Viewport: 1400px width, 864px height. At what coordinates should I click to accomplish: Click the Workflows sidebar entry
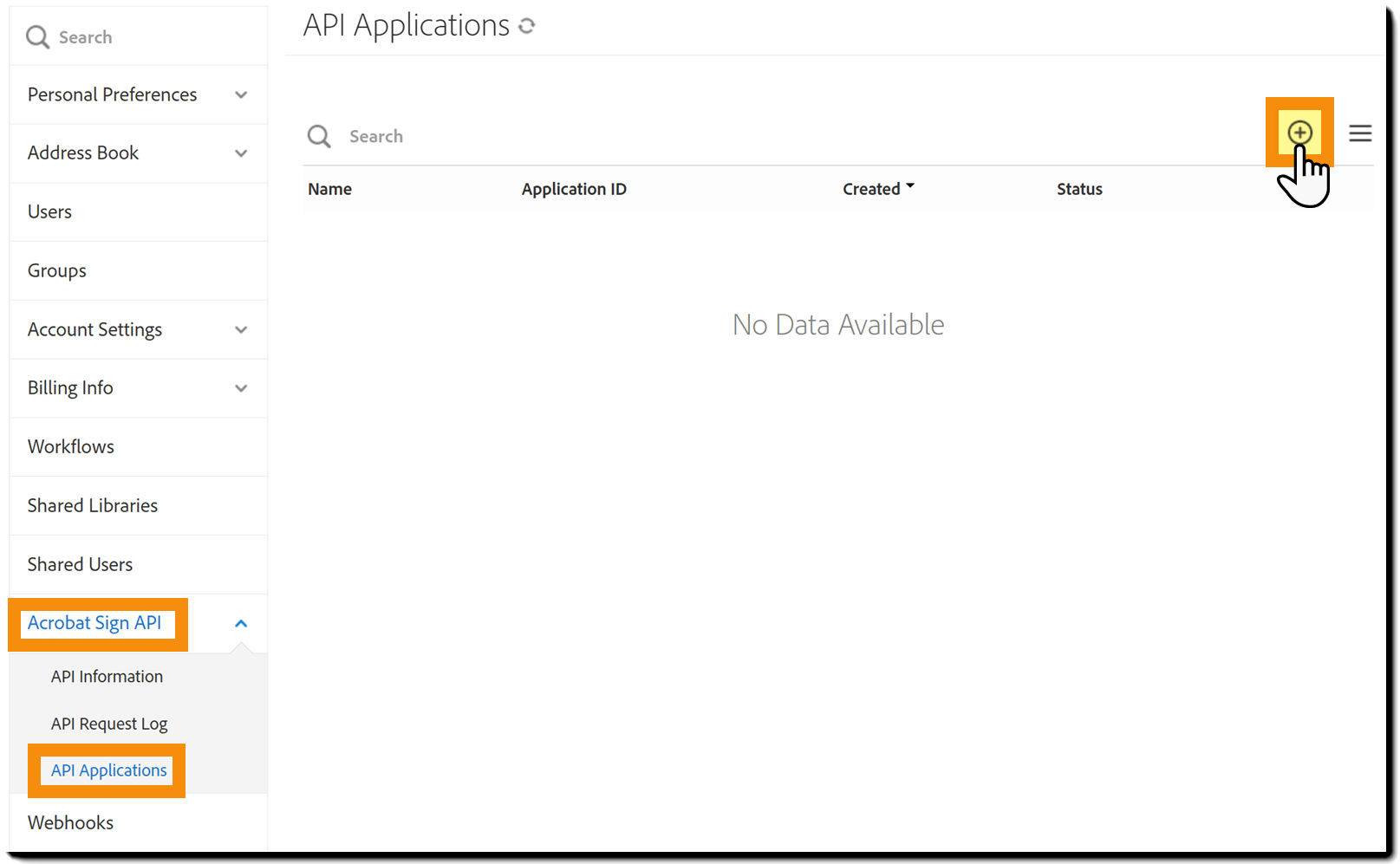(70, 446)
